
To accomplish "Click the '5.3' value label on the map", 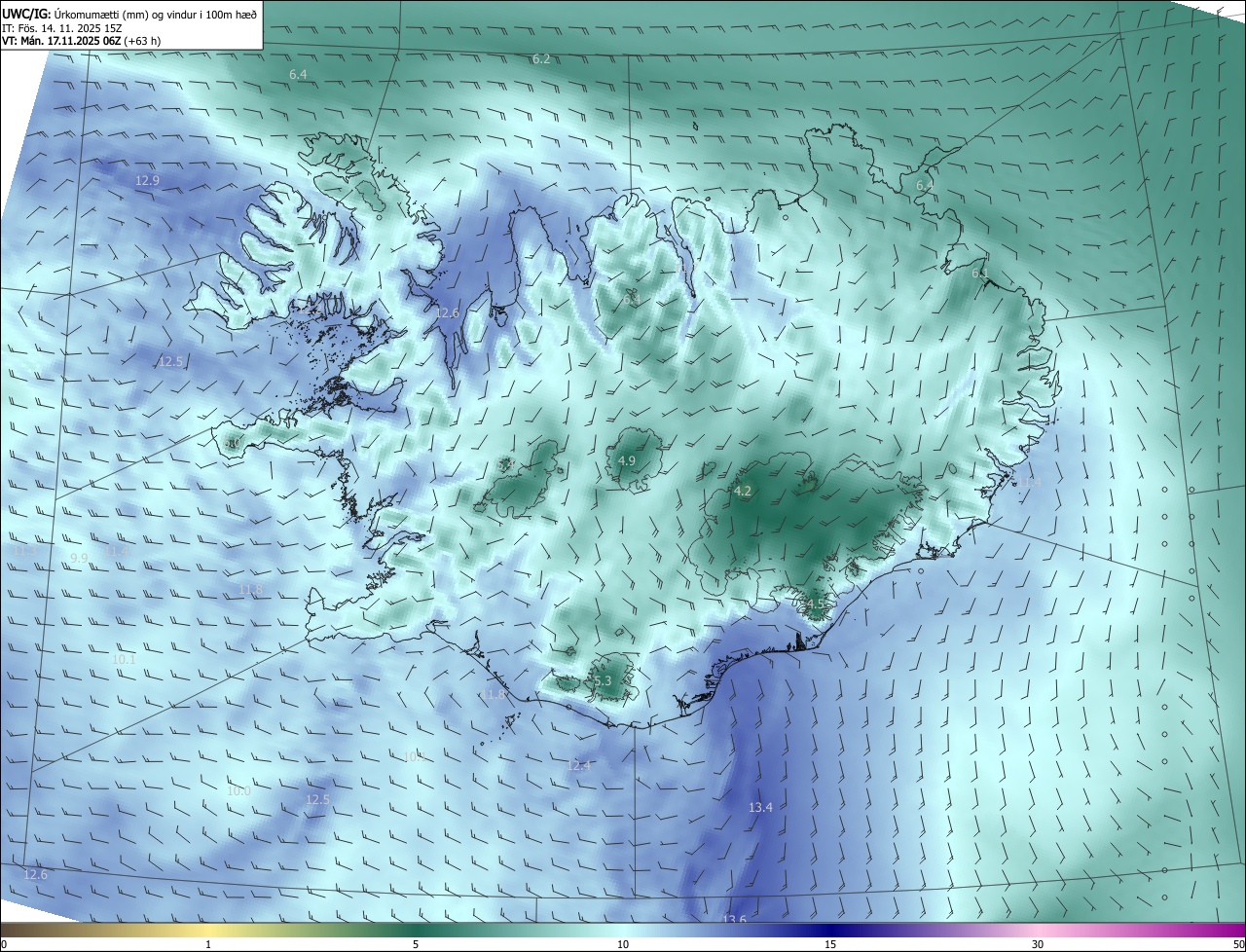I will tap(602, 681).
